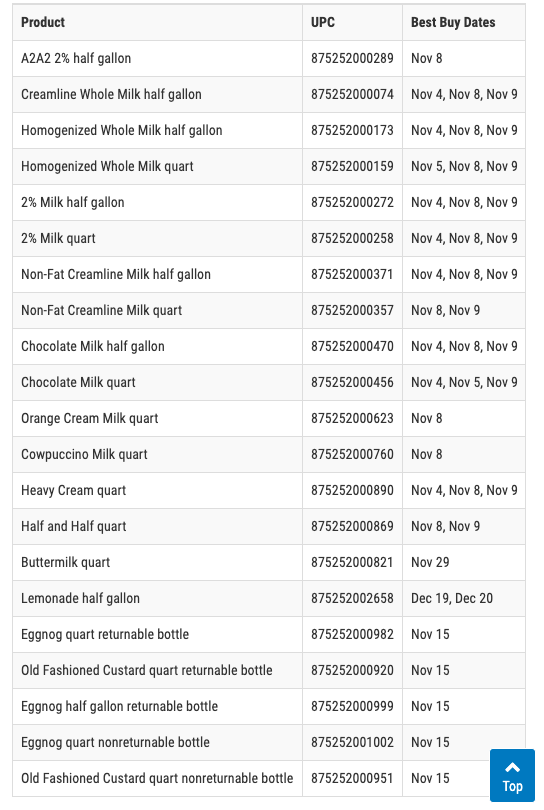Select the 2% Milk quart row
Viewport: 544px width, 810px height.
tap(269, 239)
